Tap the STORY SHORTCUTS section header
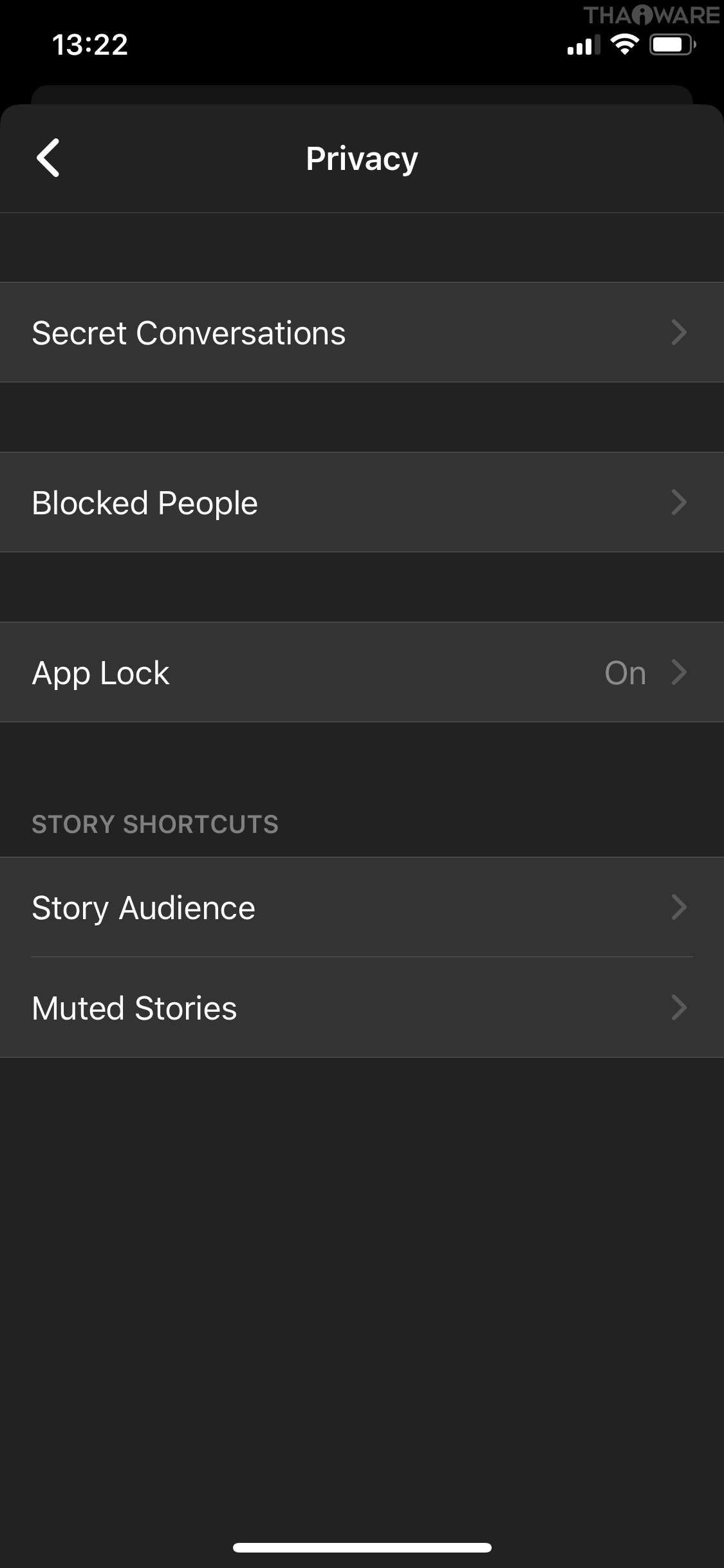This screenshot has width=724, height=1568. (x=155, y=825)
